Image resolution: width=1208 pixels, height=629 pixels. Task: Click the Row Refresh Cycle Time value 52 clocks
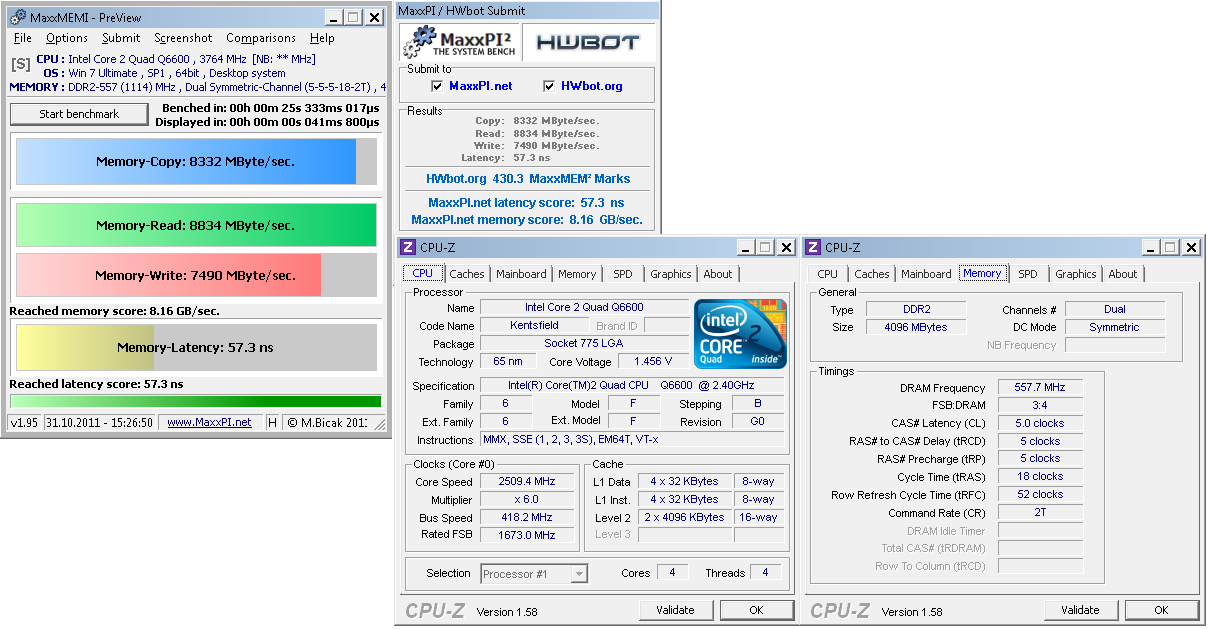[x=1040, y=495]
